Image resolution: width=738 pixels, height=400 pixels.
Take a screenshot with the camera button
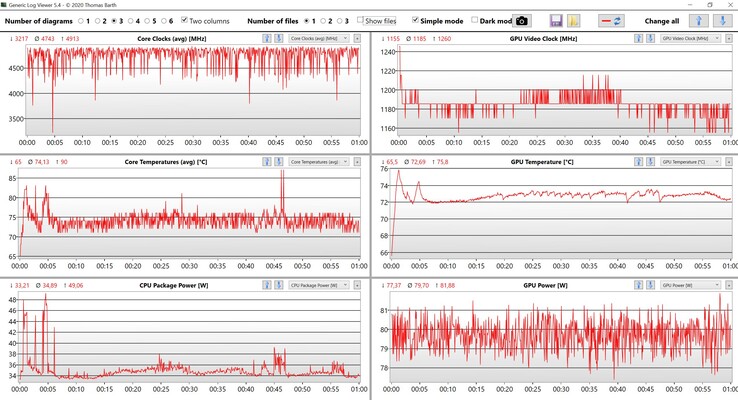point(521,21)
